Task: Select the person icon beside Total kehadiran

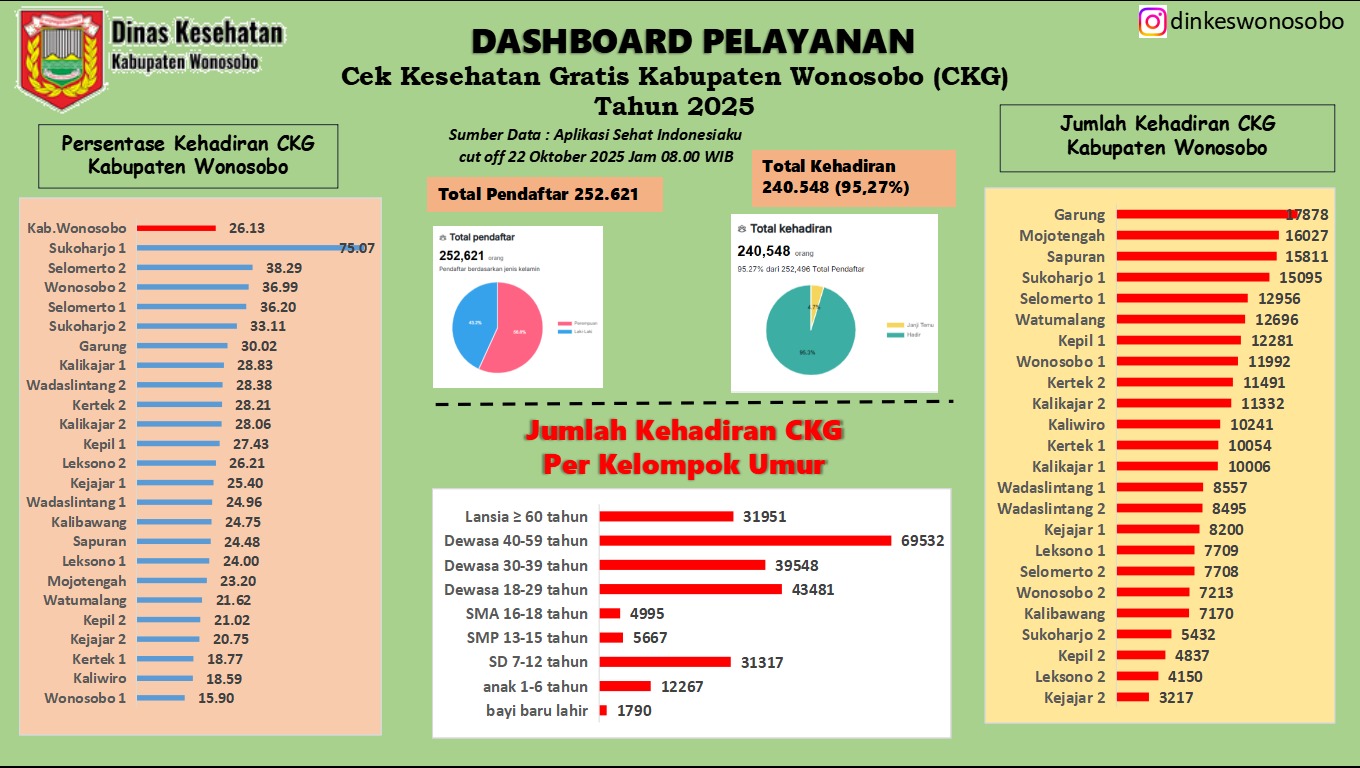Action: coord(741,228)
